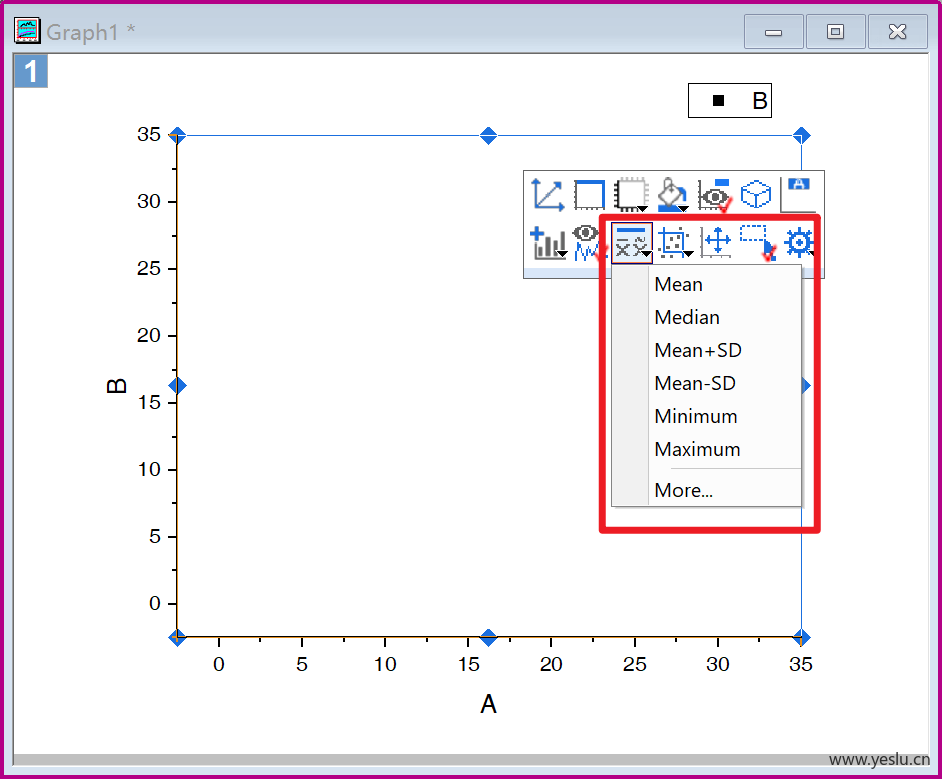Image resolution: width=942 pixels, height=779 pixels.
Task: Toggle the Show Legend eye icon
Action: point(715,195)
